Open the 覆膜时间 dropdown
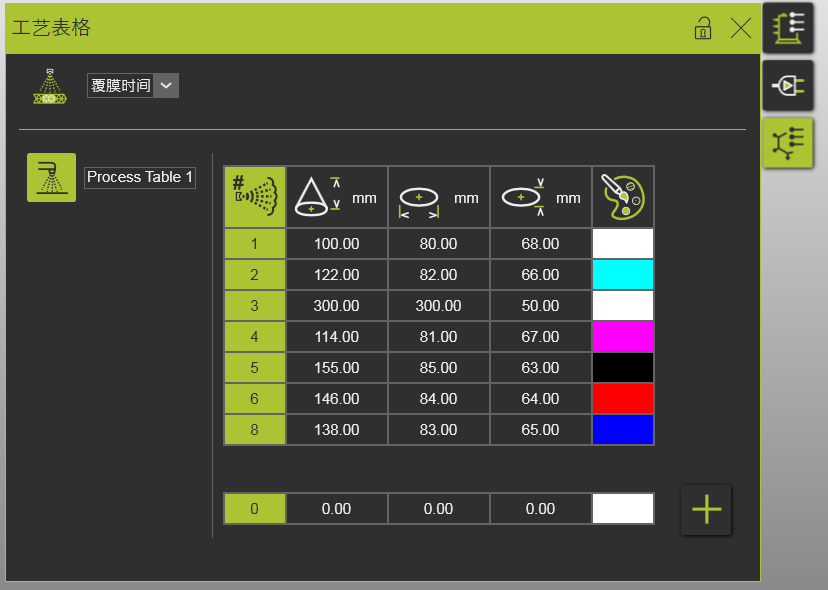This screenshot has width=828, height=590. [x=132, y=86]
